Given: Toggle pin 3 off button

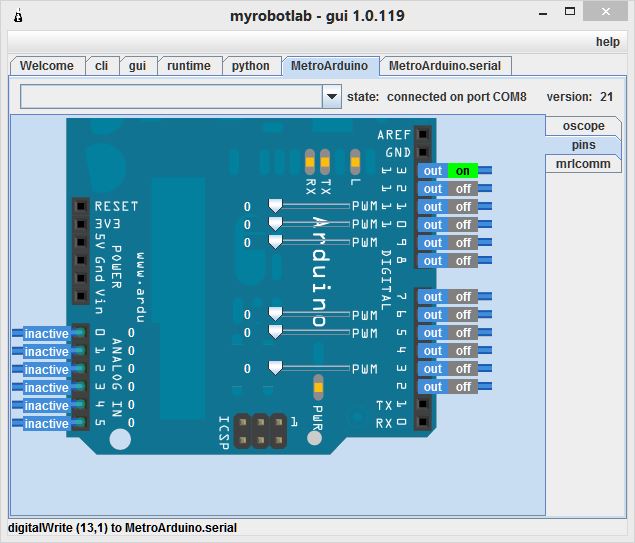Looking at the screenshot, I should [462, 369].
